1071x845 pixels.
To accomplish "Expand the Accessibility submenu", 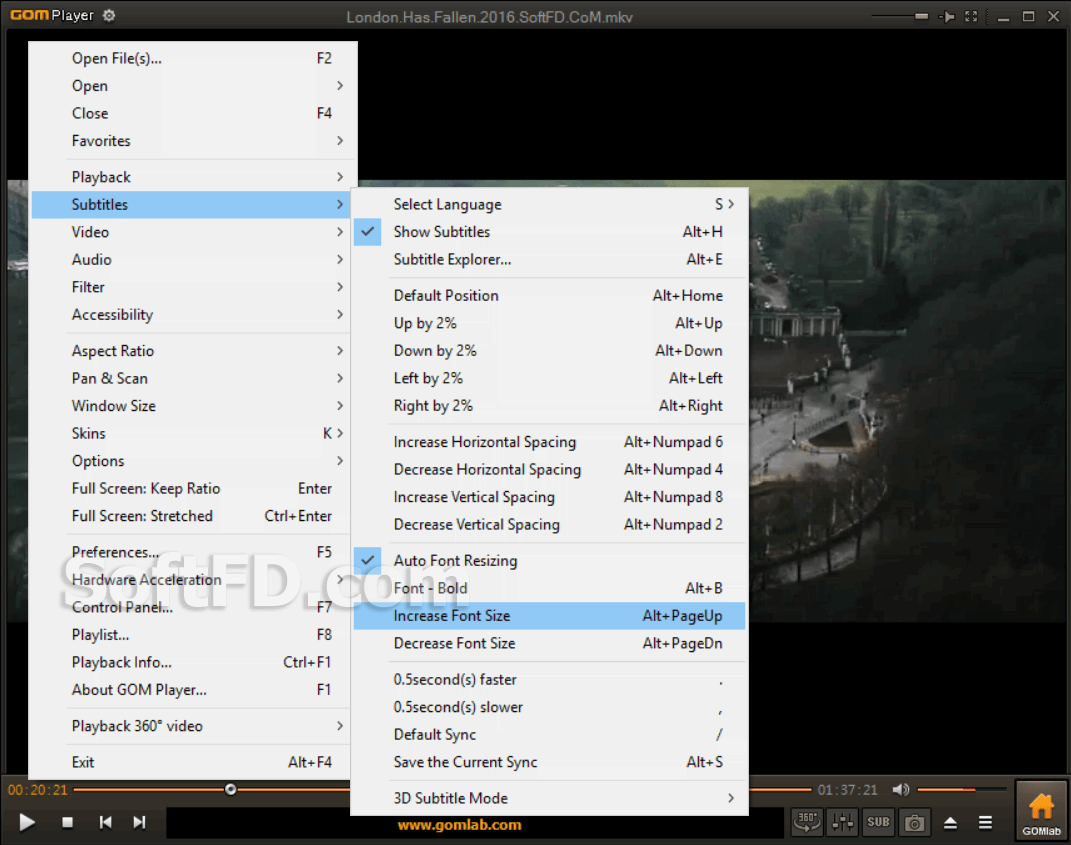I will (191, 314).
